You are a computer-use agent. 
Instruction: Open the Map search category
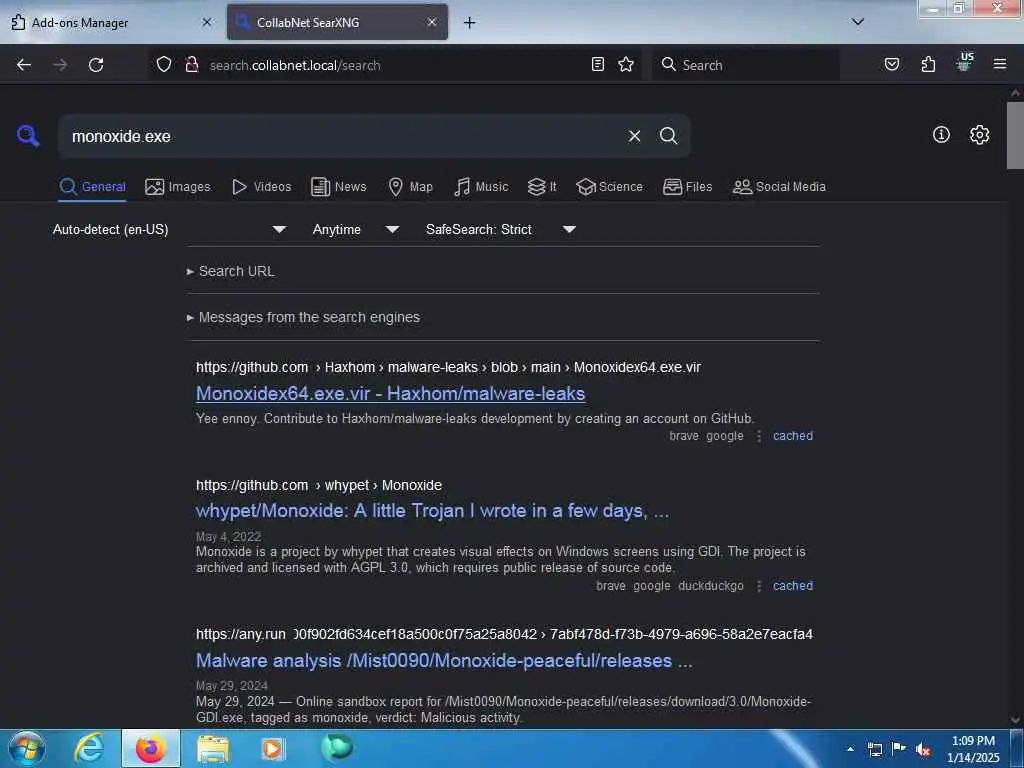[x=410, y=187]
